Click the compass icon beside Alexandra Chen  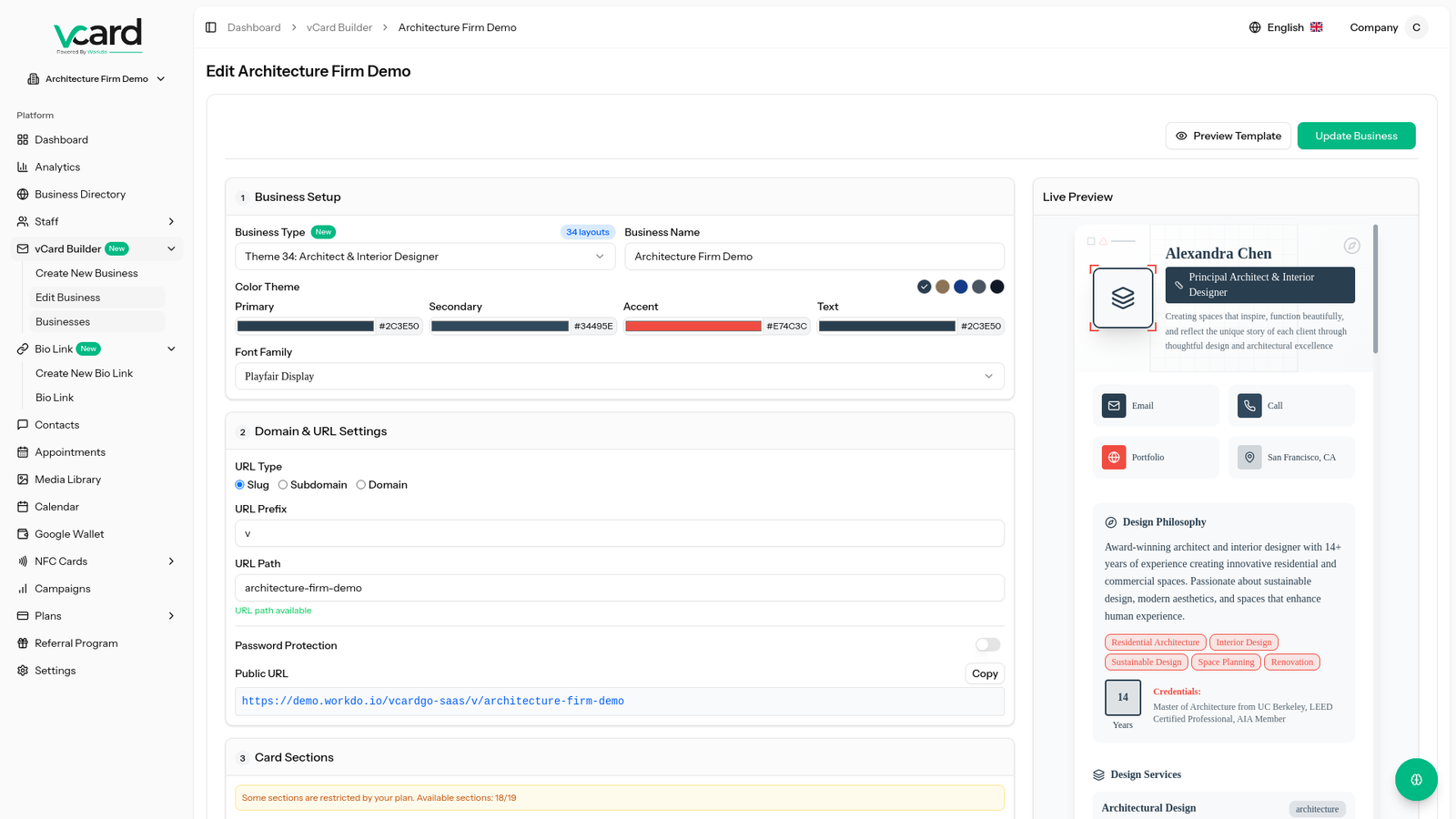pos(1351,246)
